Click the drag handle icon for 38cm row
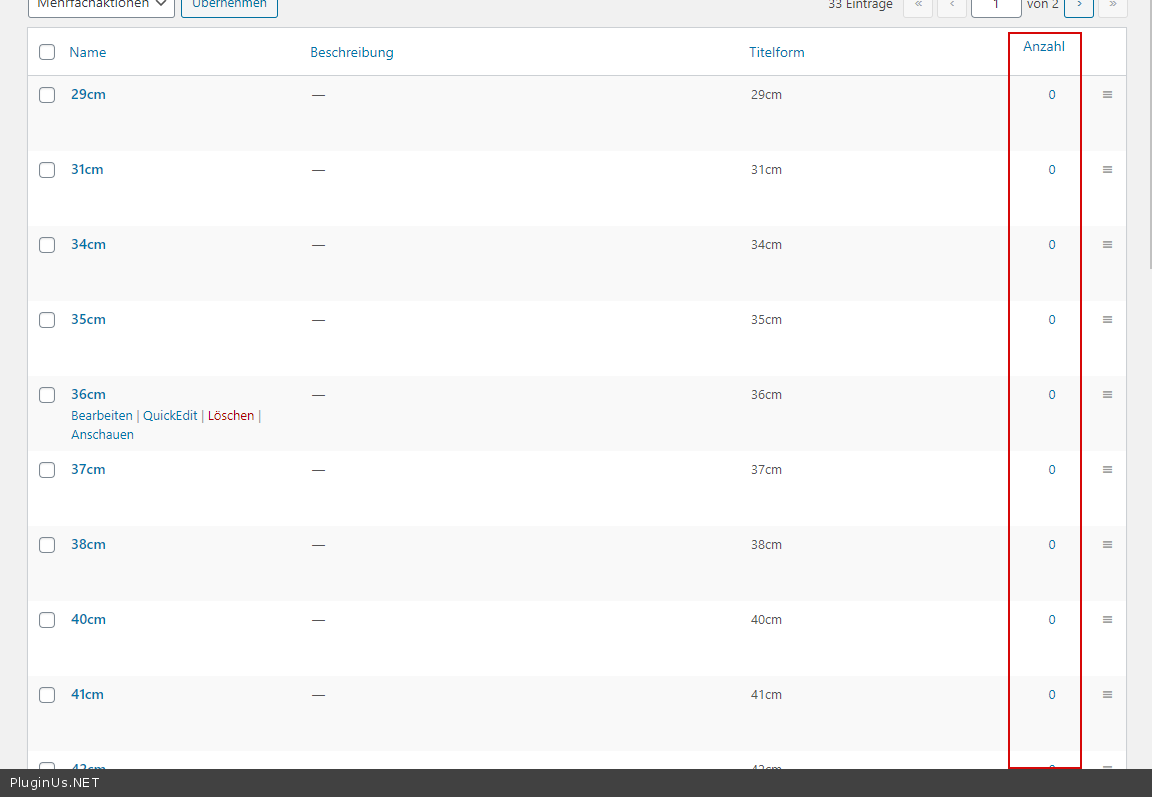1152x797 pixels. 1107,545
